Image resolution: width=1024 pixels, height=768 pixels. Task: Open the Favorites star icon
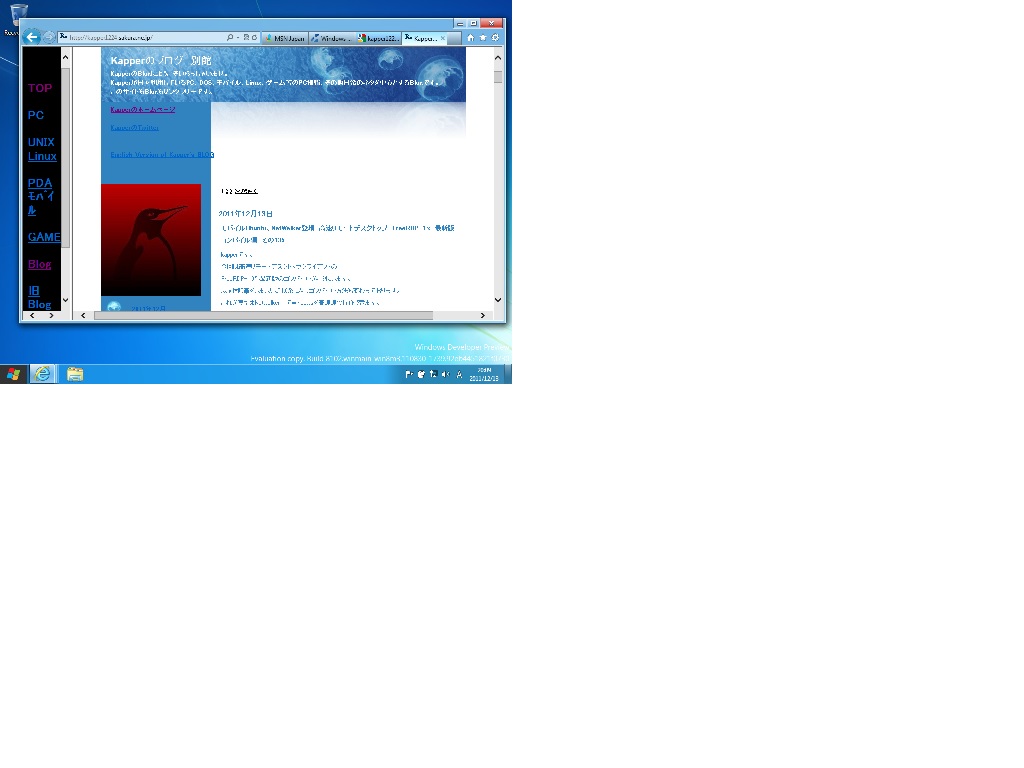(483, 38)
